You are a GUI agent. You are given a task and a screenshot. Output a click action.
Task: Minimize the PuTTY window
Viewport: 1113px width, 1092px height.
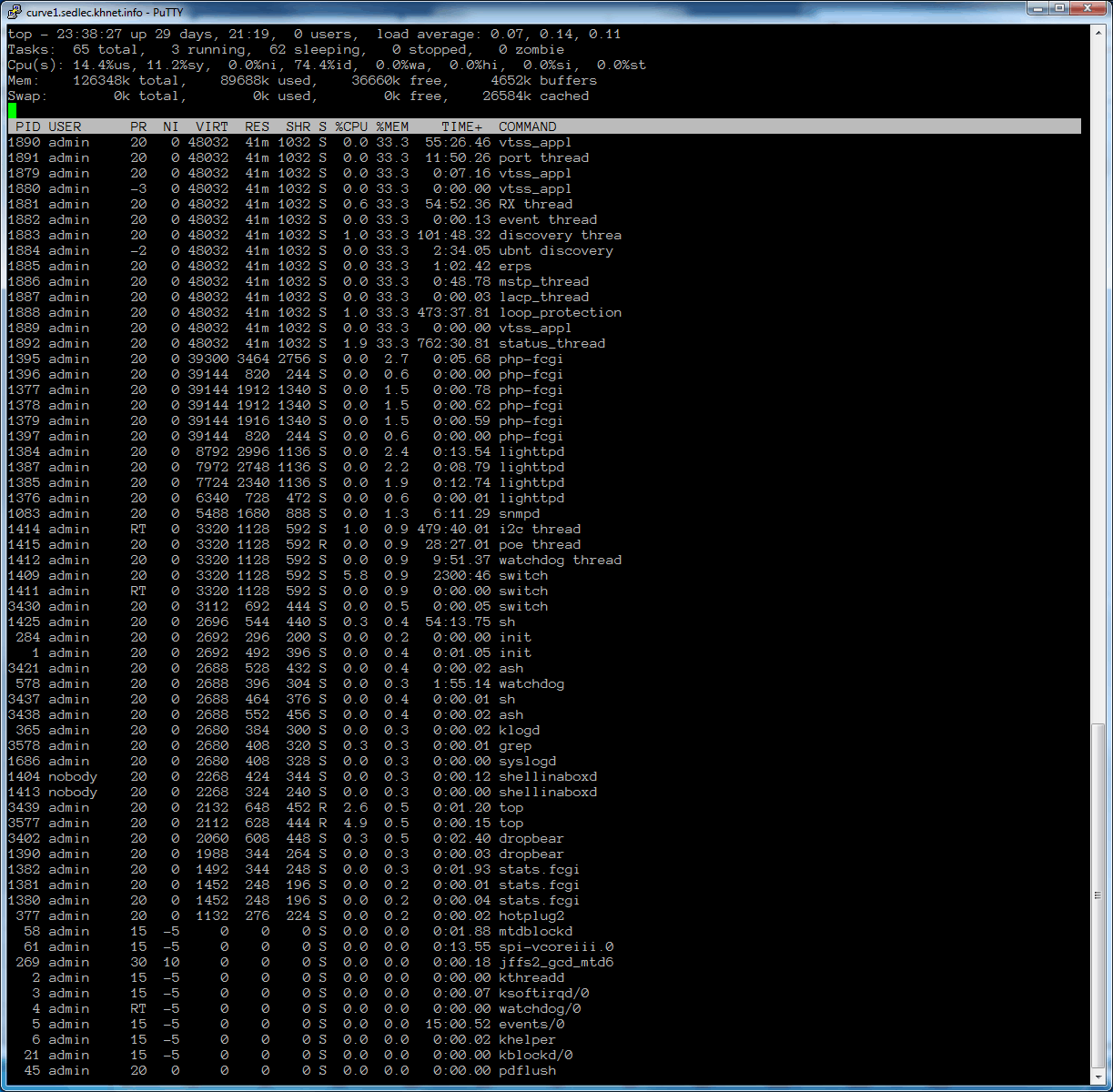(1037, 8)
